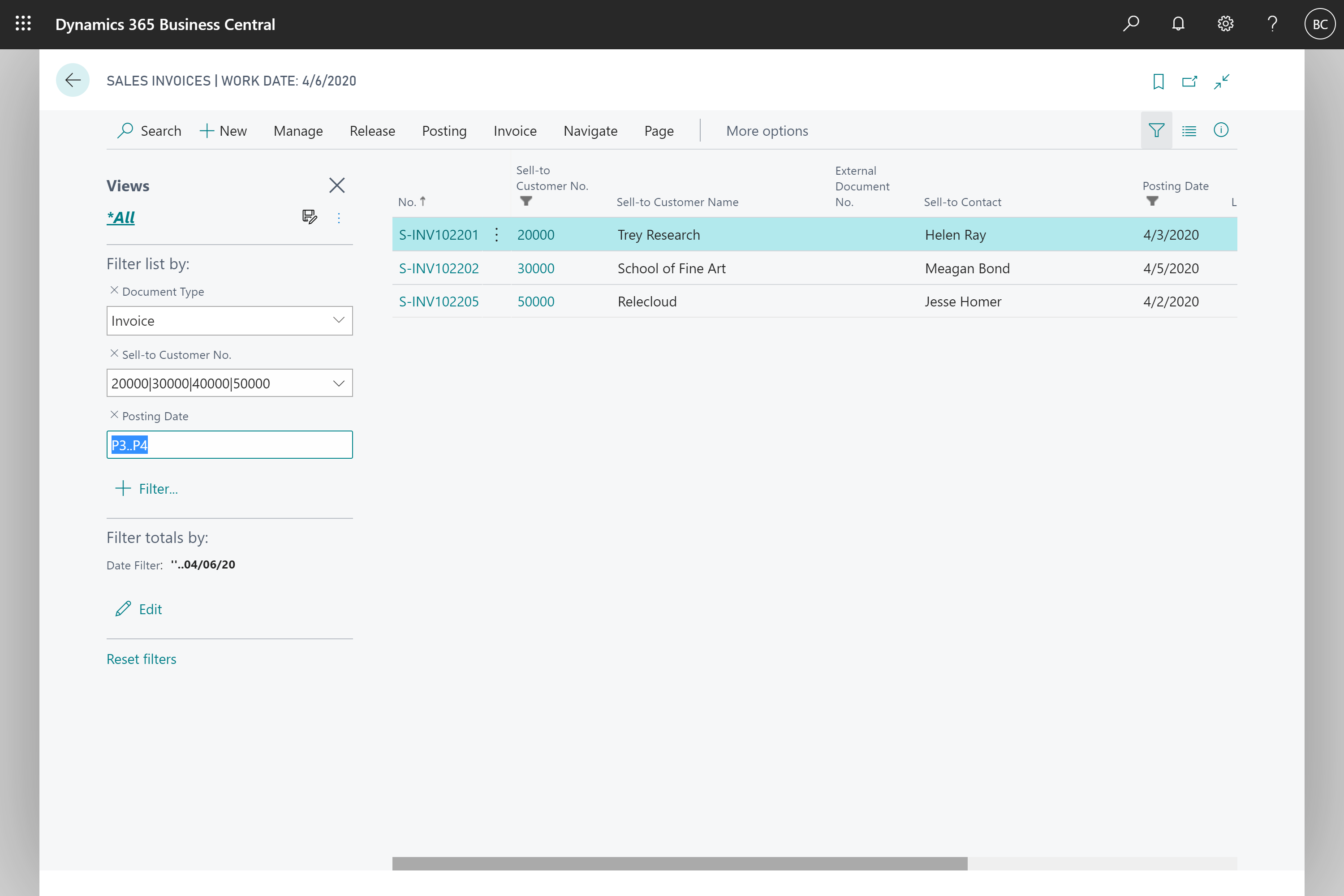Click the Add Filter button

tap(146, 488)
